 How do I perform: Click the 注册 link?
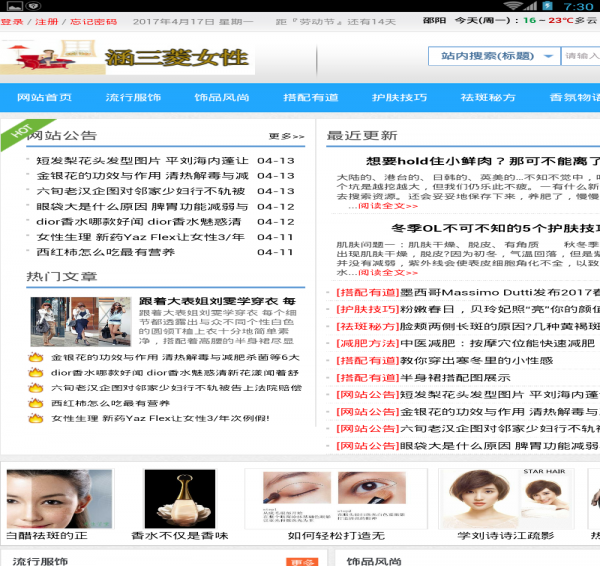tap(47, 22)
